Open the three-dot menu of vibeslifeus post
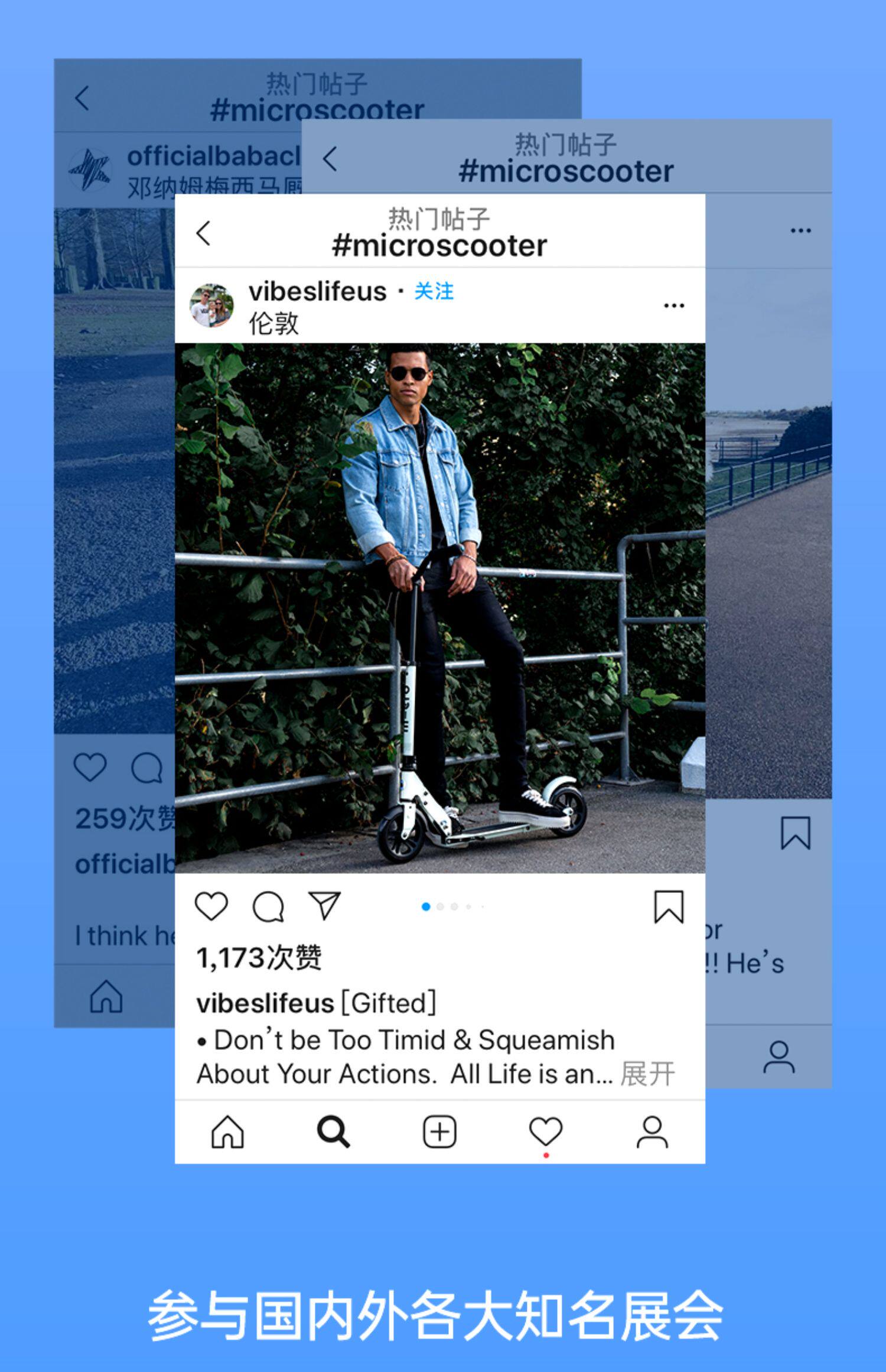Image resolution: width=886 pixels, height=1372 pixels. pos(674,305)
